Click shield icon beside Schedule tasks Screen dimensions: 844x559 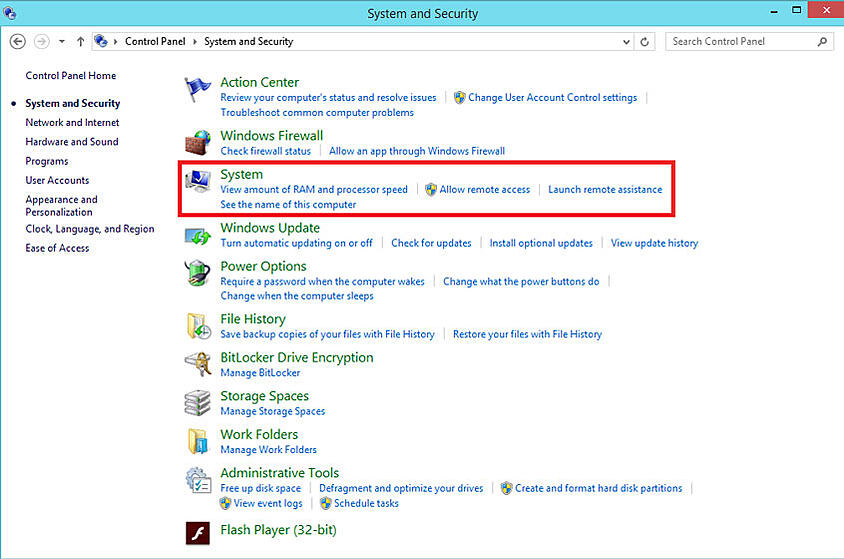326,503
